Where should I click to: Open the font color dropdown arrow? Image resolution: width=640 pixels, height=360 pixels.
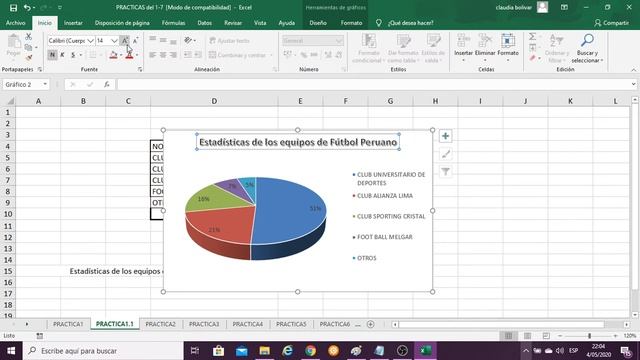(x=137, y=55)
